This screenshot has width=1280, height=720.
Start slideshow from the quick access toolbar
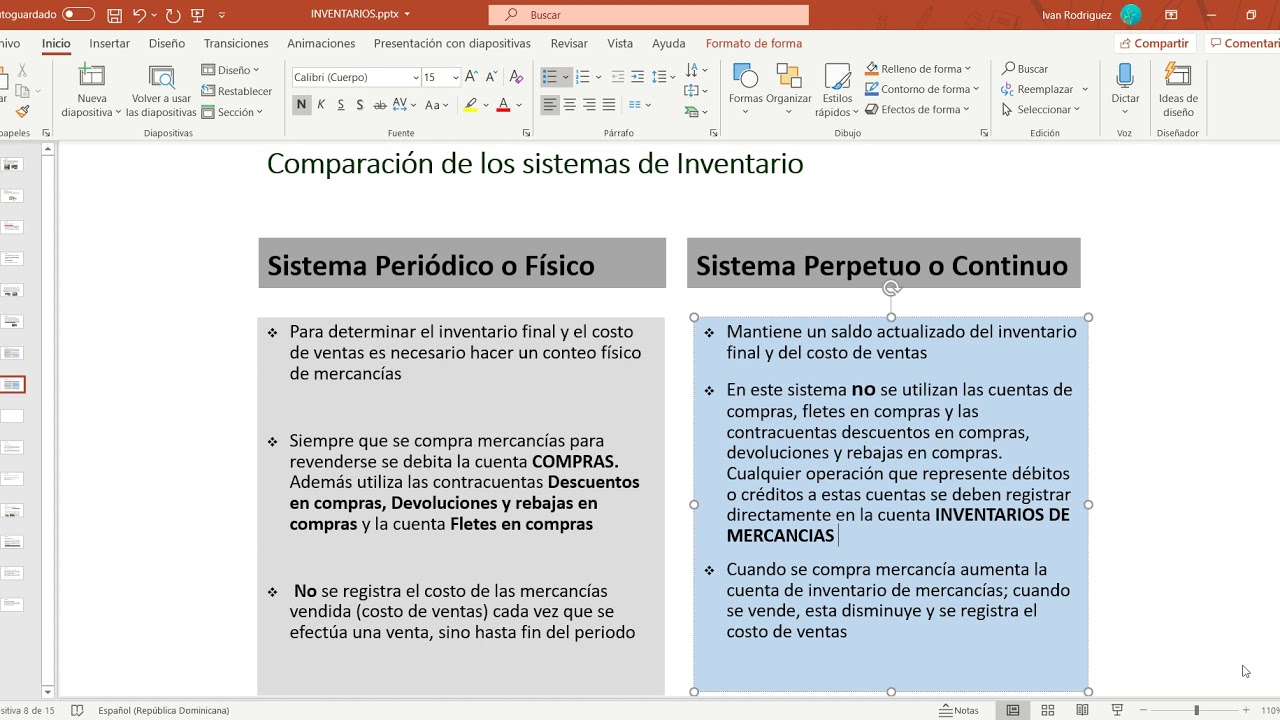coord(197,15)
